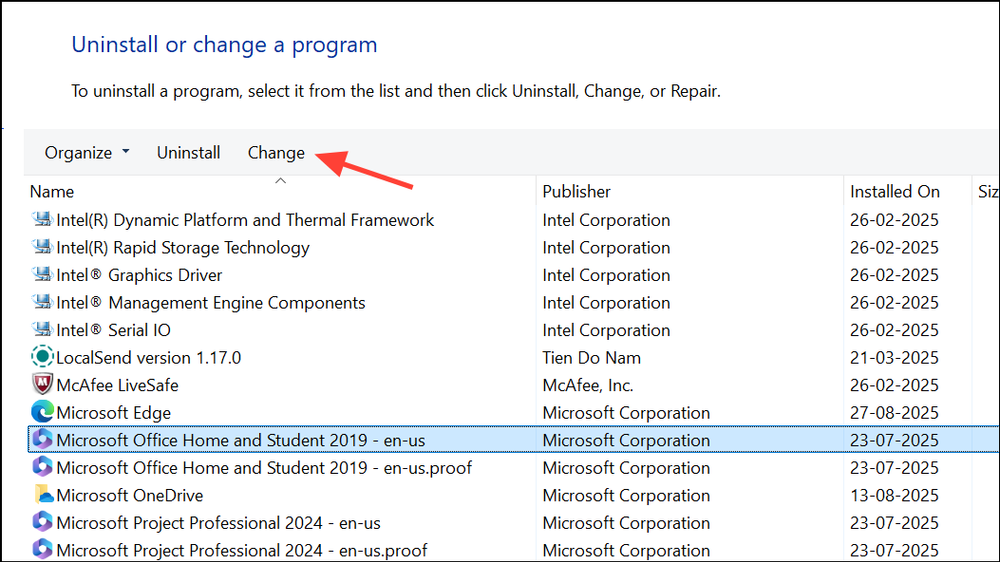Click the Intel Dynamic Platform program icon
Viewport: 1000px width, 562px height.
click(42, 219)
